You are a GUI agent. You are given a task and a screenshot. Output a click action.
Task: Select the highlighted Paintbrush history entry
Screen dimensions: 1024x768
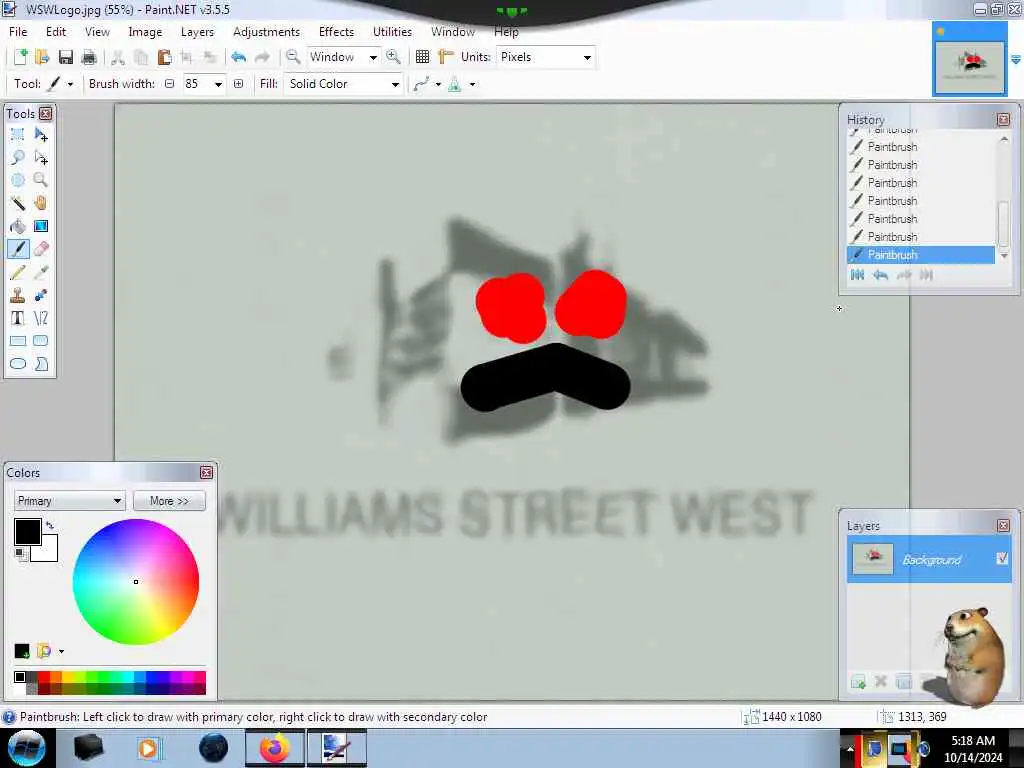[921, 255]
